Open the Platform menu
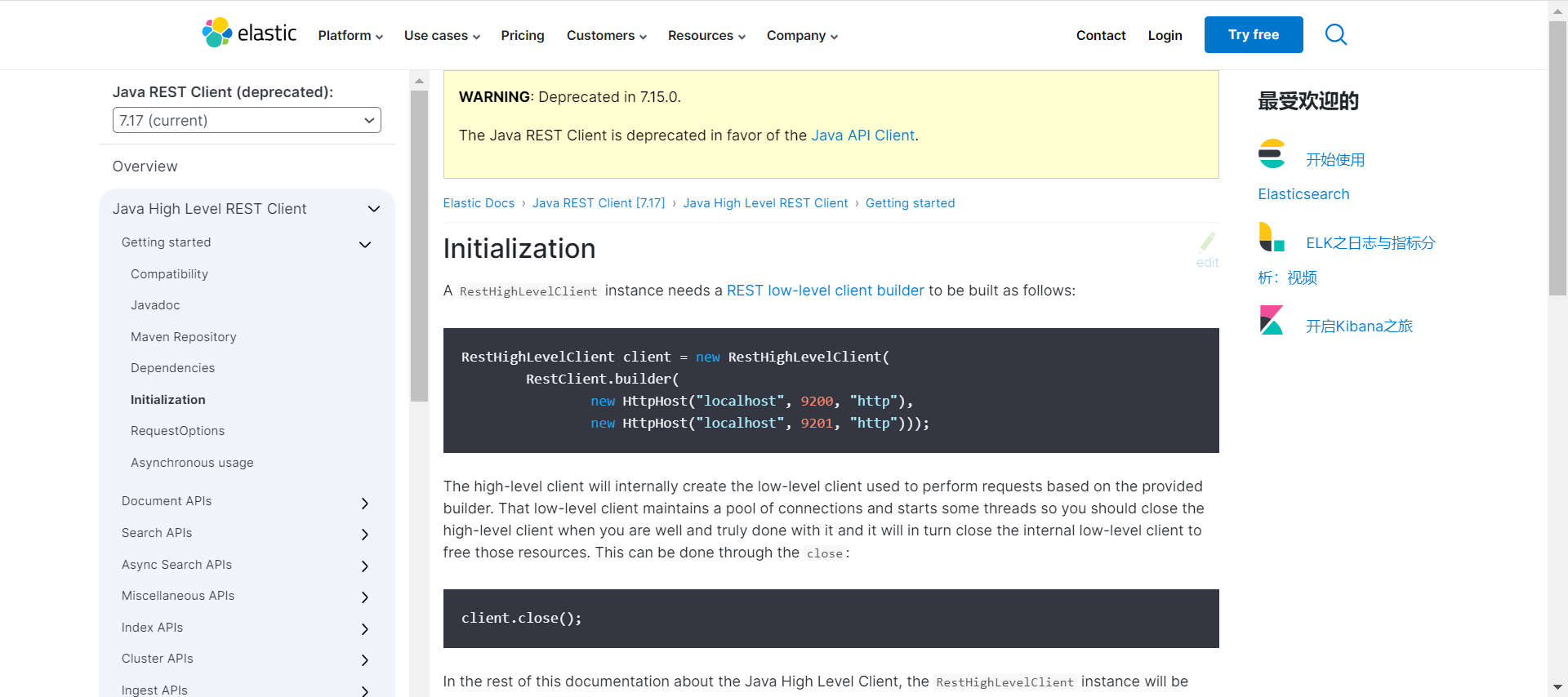Screen dimensions: 1568x697 pyautogui.click(x=350, y=35)
